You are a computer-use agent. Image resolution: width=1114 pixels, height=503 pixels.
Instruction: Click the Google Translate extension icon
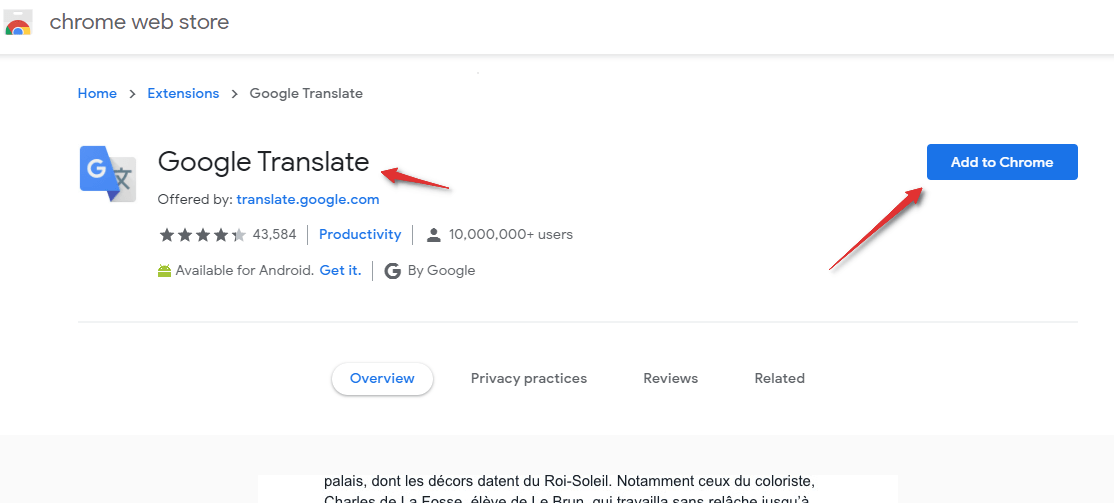pyautogui.click(x=107, y=174)
